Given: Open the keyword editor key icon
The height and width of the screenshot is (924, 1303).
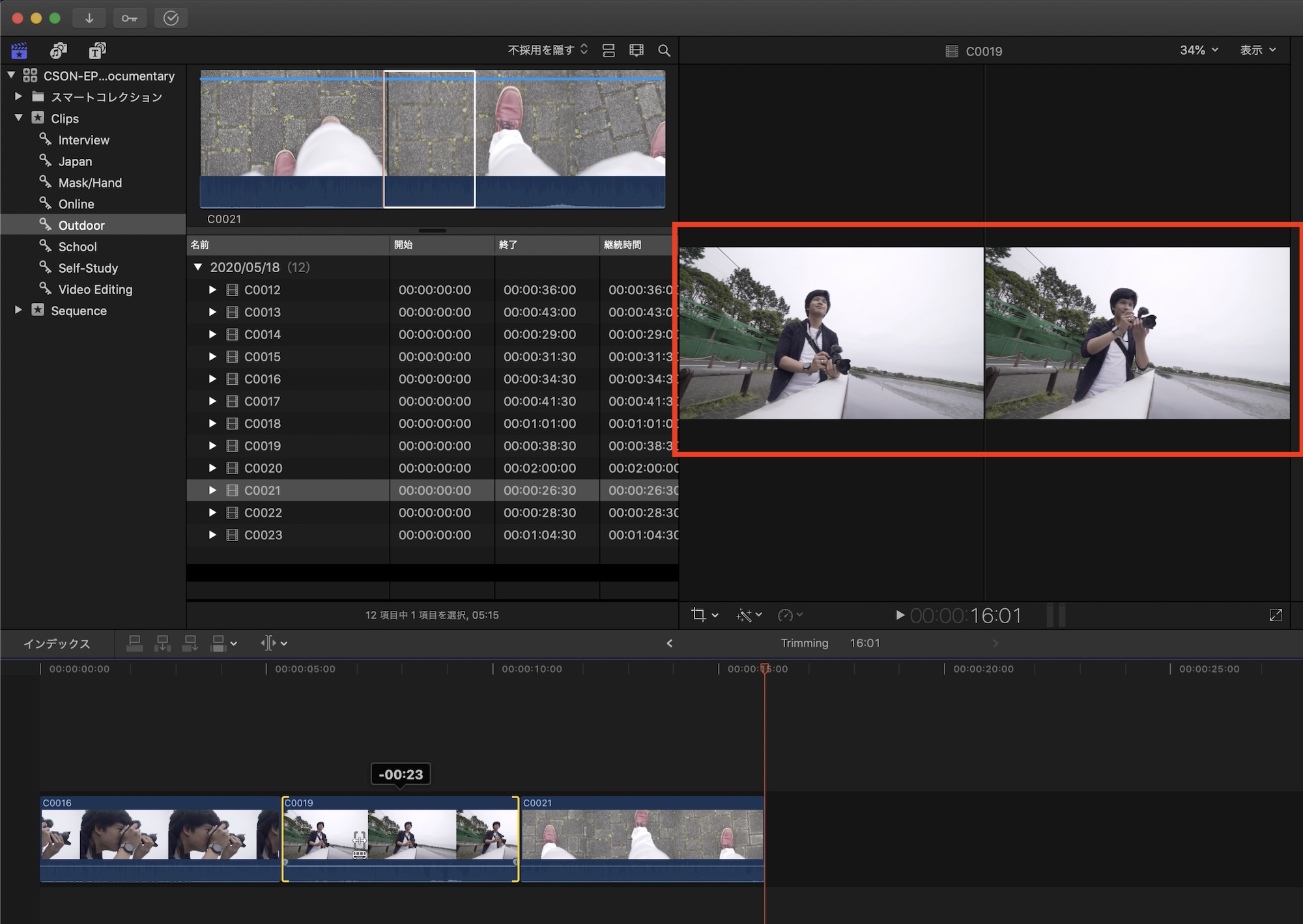Looking at the screenshot, I should click(x=129, y=18).
